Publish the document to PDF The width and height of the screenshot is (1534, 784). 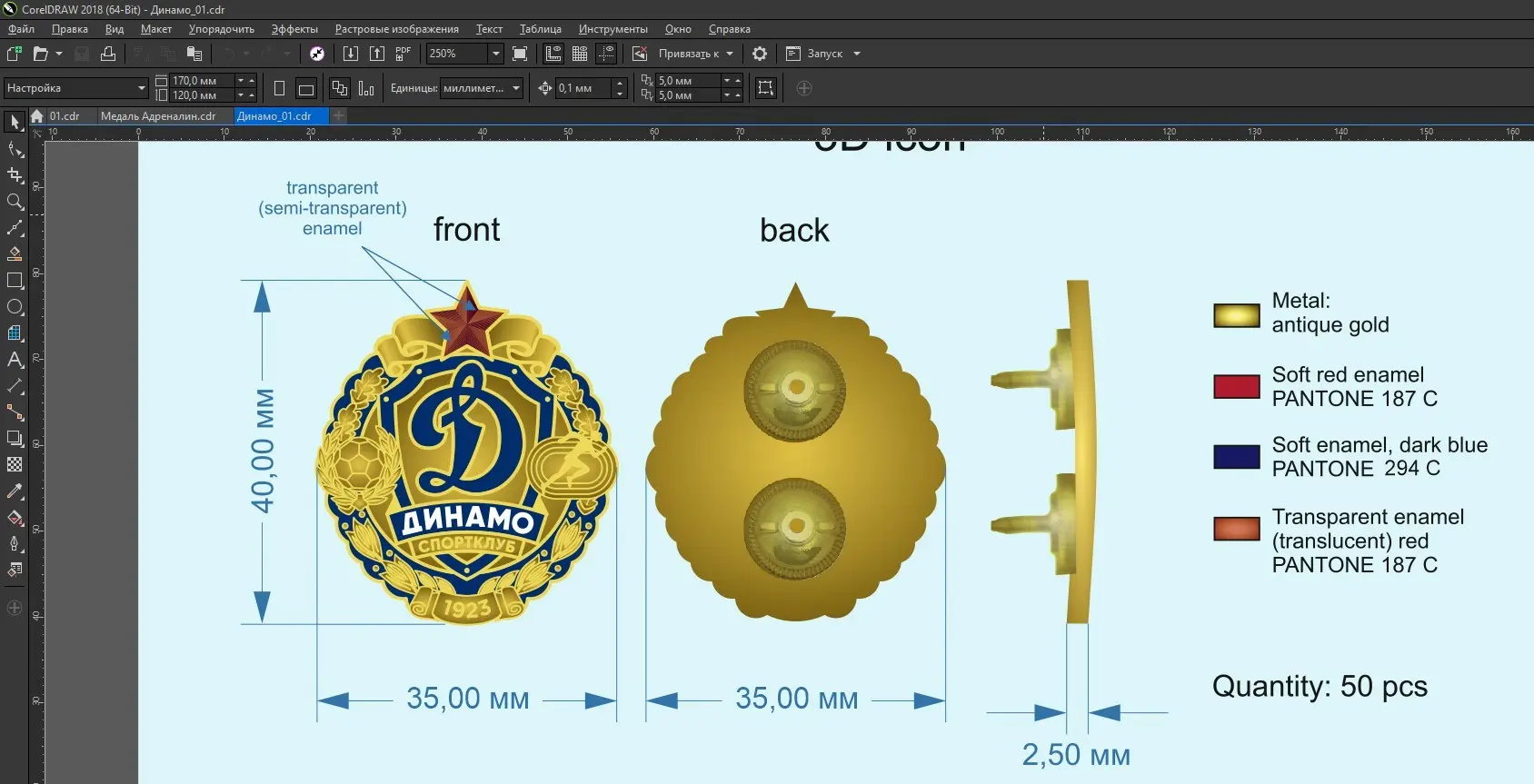403,54
